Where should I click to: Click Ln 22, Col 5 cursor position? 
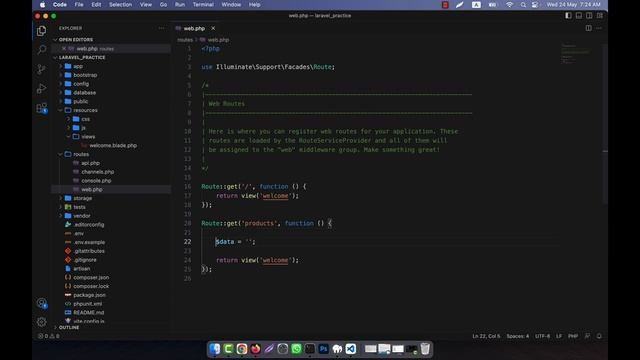click(486, 336)
